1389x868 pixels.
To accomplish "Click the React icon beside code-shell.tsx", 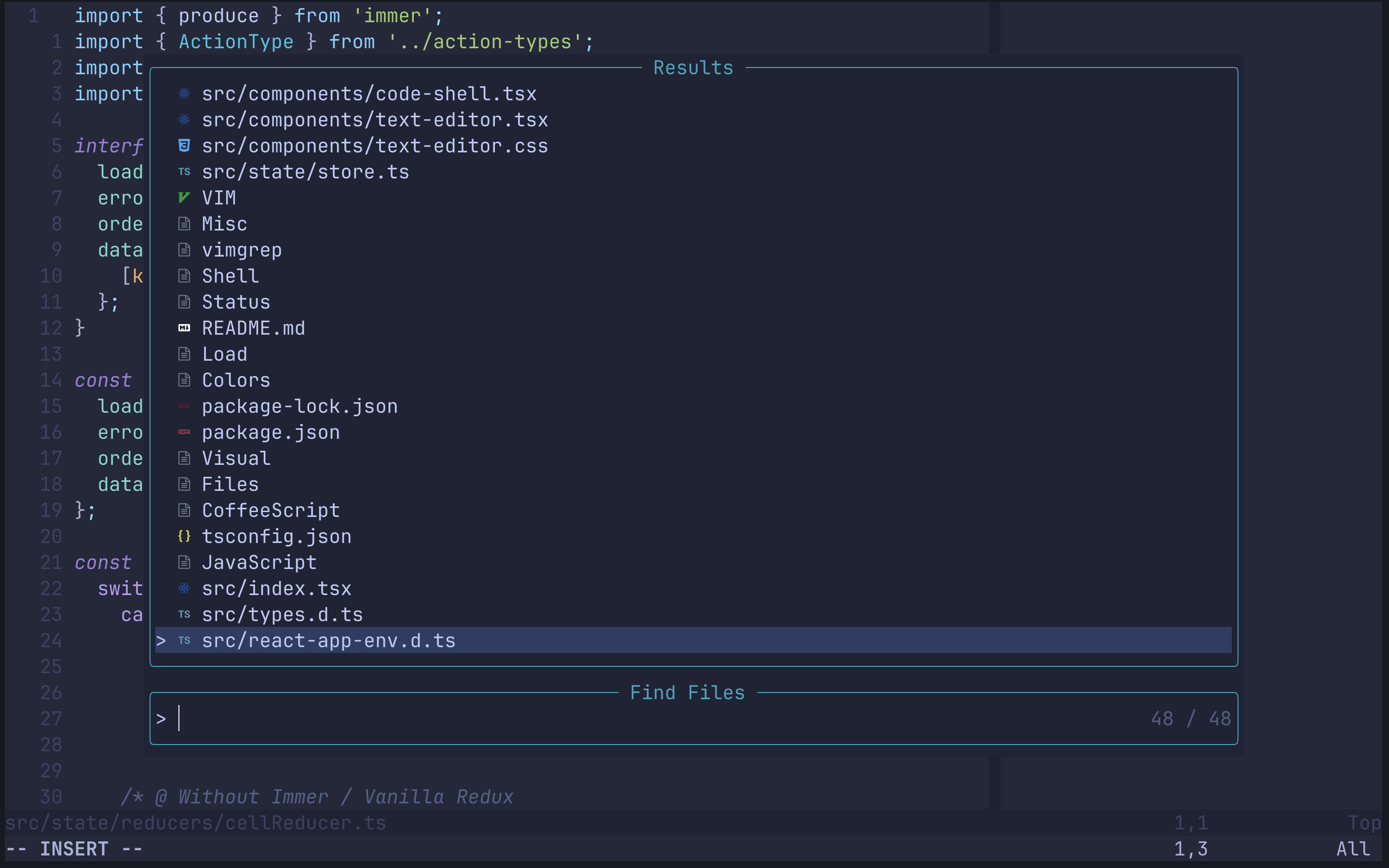I will point(184,94).
